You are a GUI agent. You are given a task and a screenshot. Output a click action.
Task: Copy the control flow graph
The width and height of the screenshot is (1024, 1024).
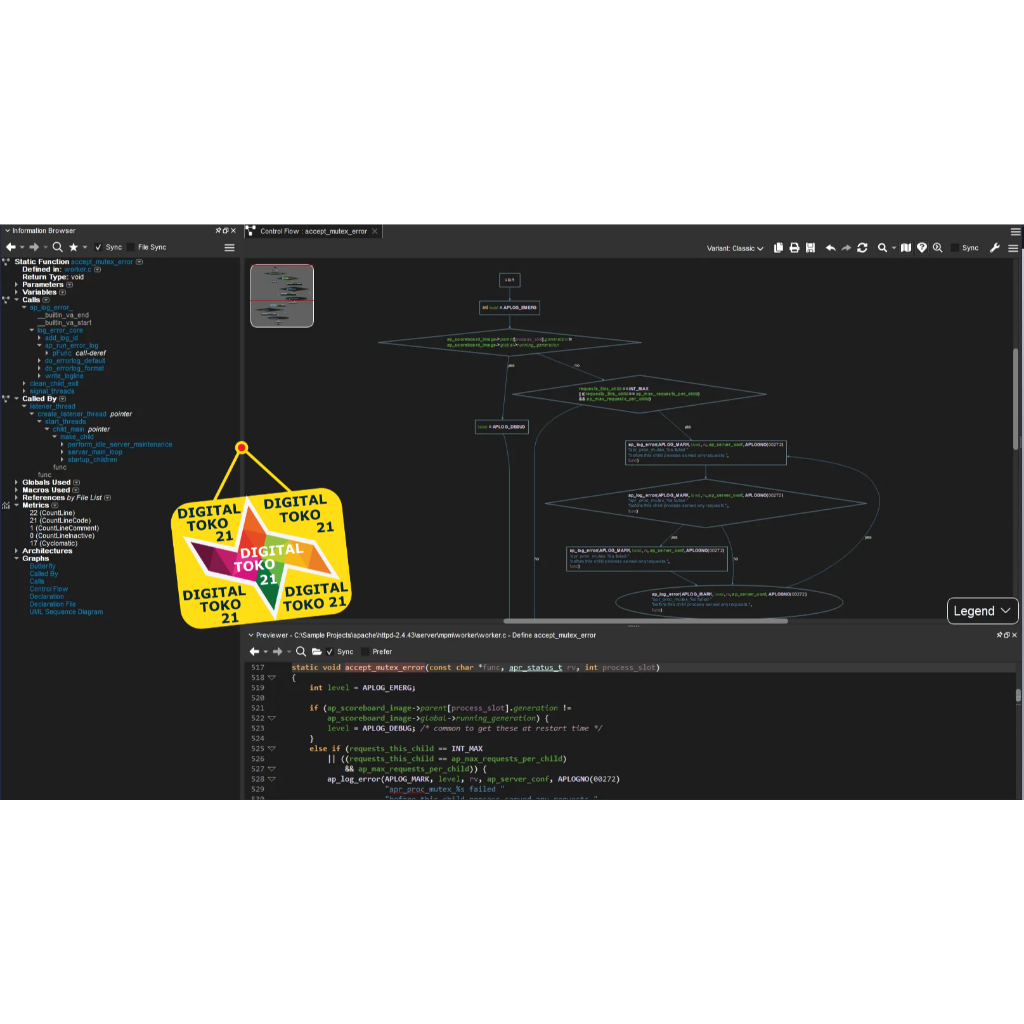coord(778,248)
